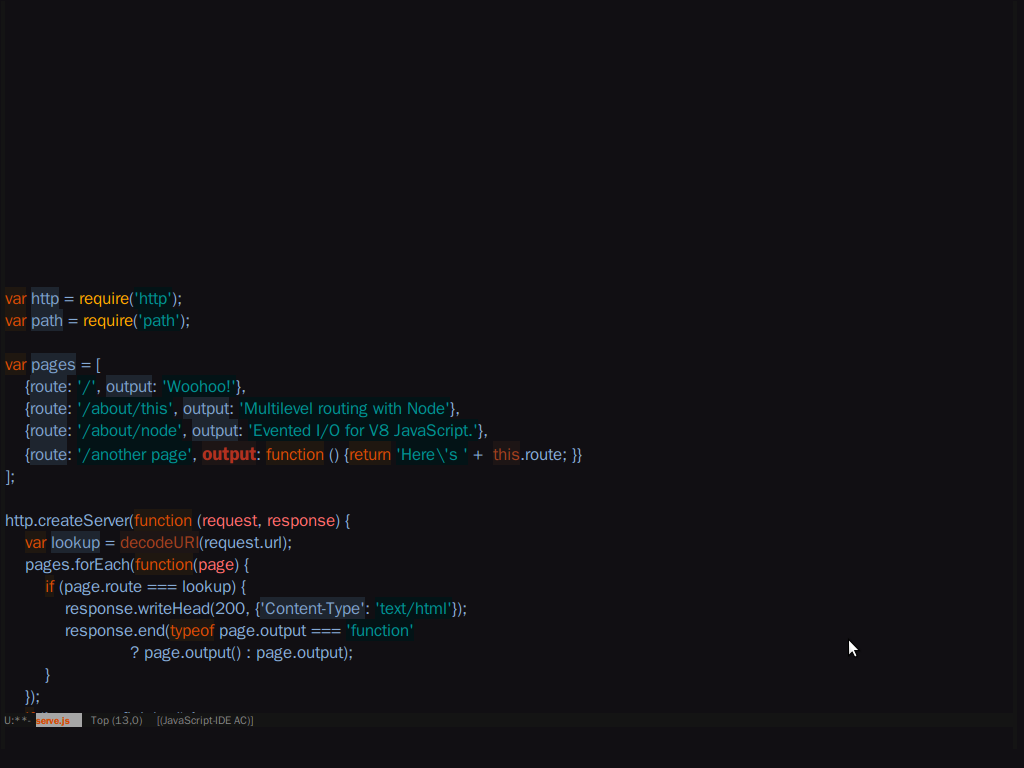
Task: Click the path variable name after var
Action: tap(47, 321)
